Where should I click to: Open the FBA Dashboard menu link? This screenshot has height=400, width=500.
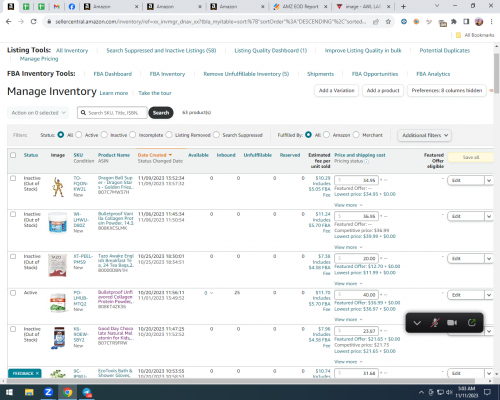(113, 74)
